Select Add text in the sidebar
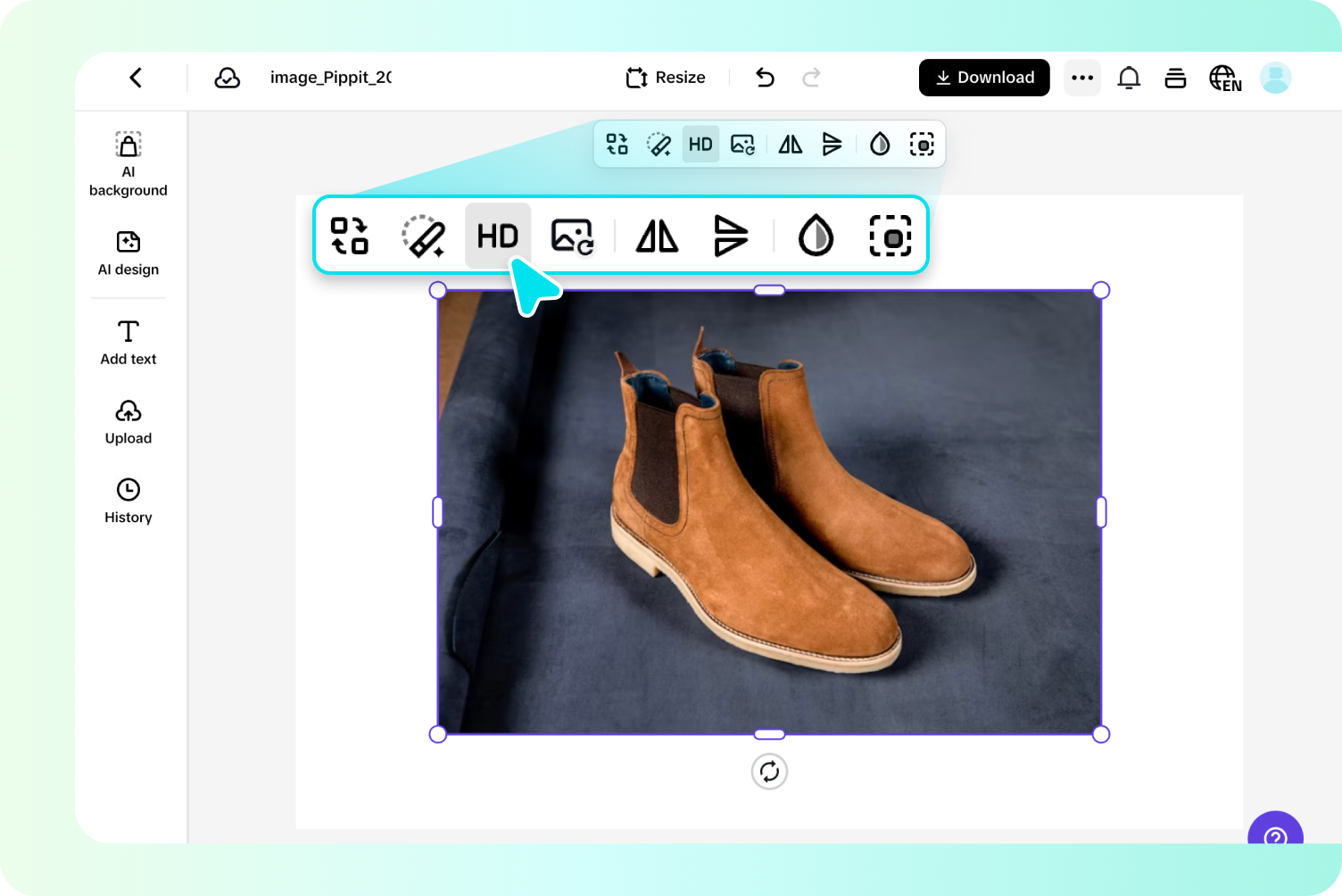Image resolution: width=1342 pixels, height=896 pixels. tap(128, 342)
